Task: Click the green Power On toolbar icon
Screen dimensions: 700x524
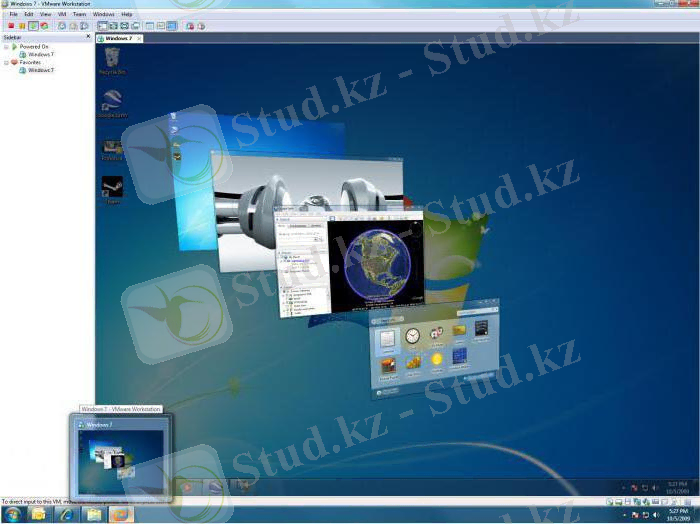Action: point(33,26)
